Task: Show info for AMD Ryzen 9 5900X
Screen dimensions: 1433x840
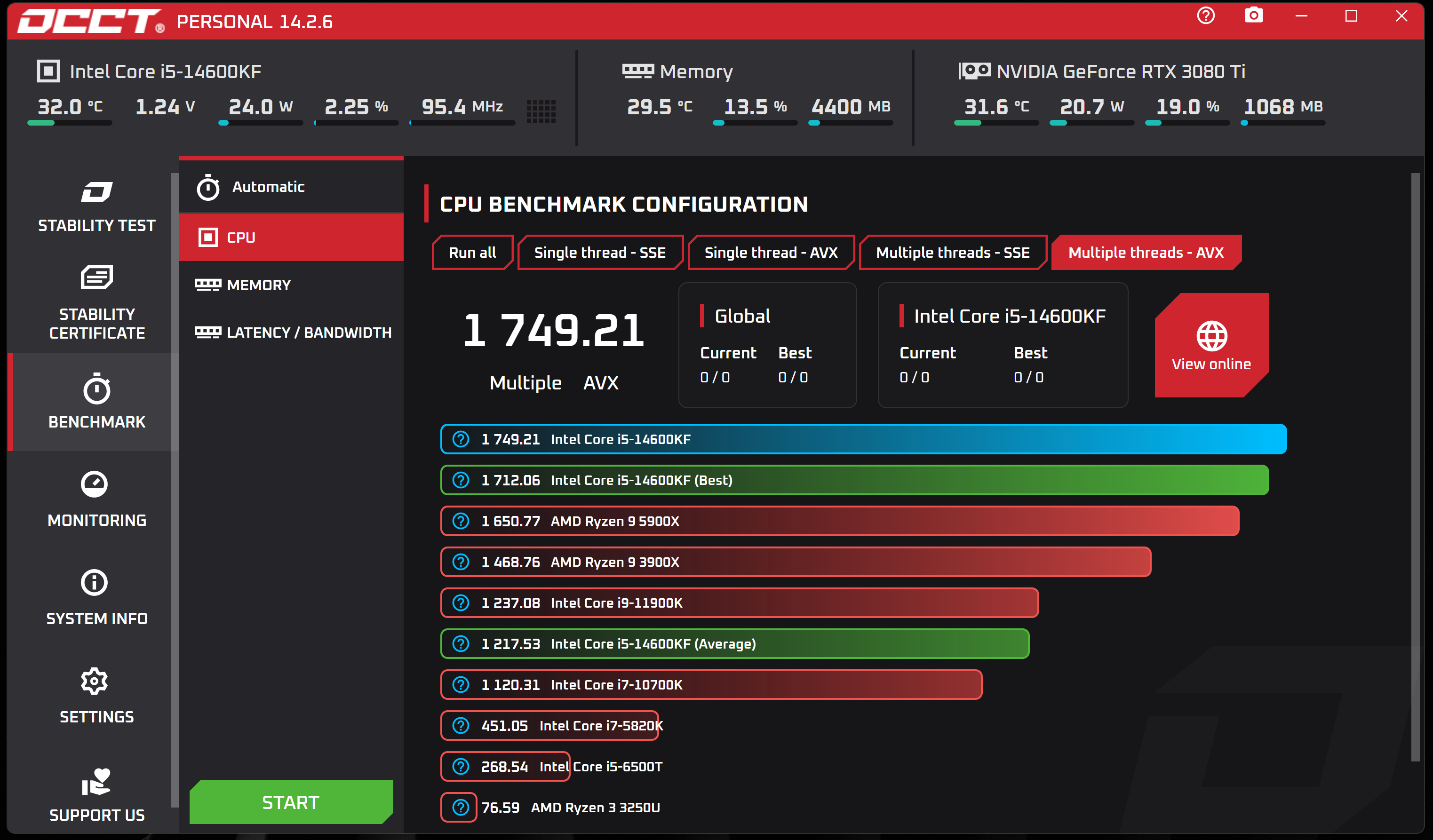Action: tap(461, 521)
